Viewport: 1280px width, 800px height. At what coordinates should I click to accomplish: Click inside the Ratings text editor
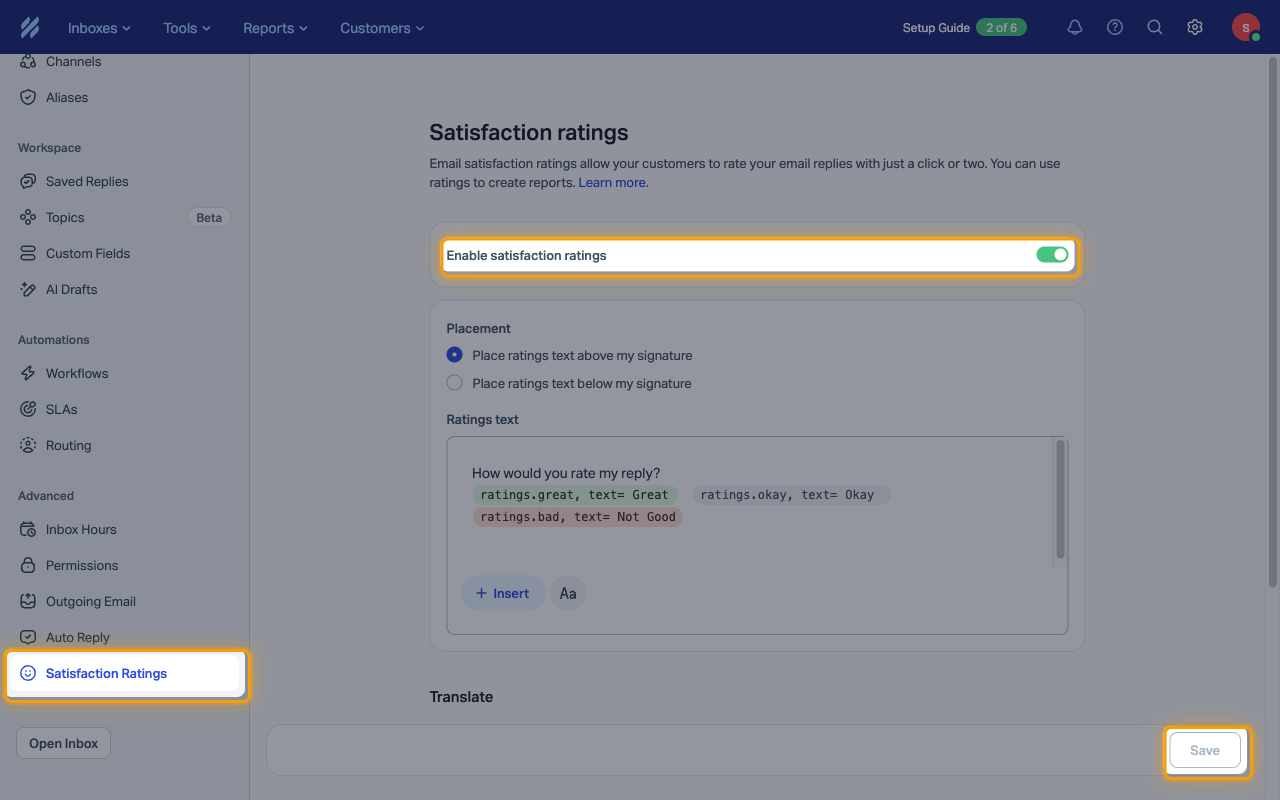[757, 535]
